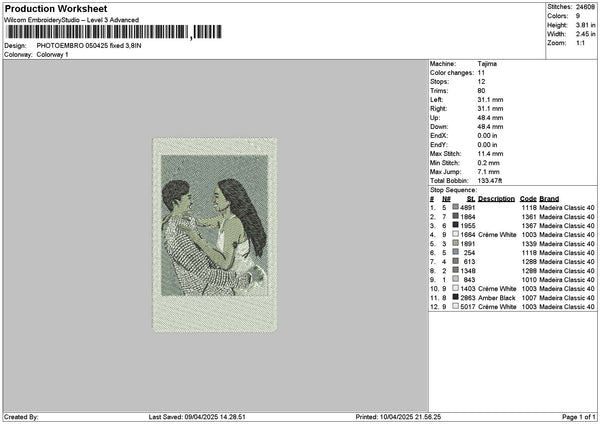Select stitch count '613' in row 7
This screenshot has width=600, height=424.
click(469, 262)
